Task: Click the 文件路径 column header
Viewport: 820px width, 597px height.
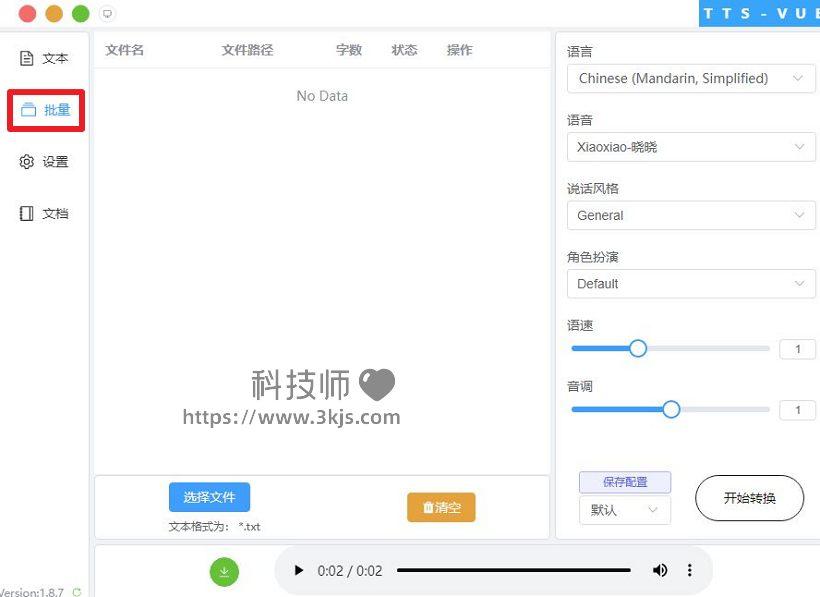Action: point(247,50)
